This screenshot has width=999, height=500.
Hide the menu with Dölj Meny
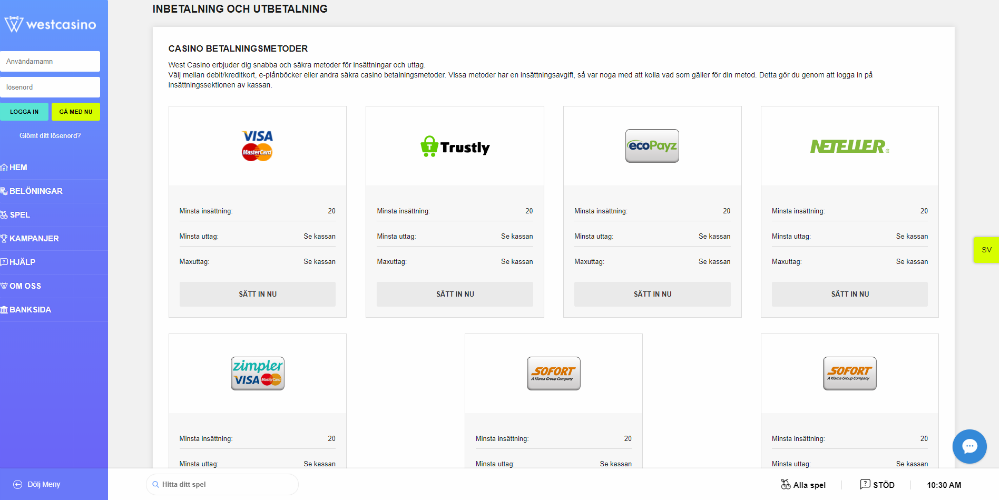tap(37, 484)
